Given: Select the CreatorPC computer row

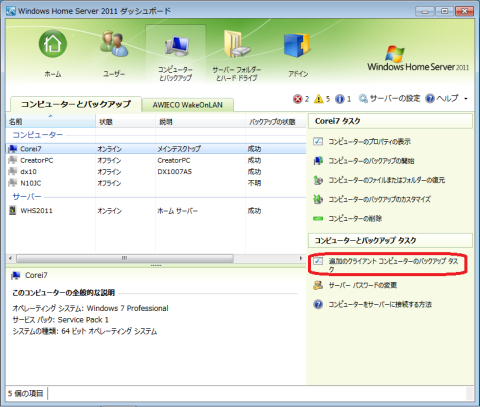Looking at the screenshot, I should tap(156, 160).
